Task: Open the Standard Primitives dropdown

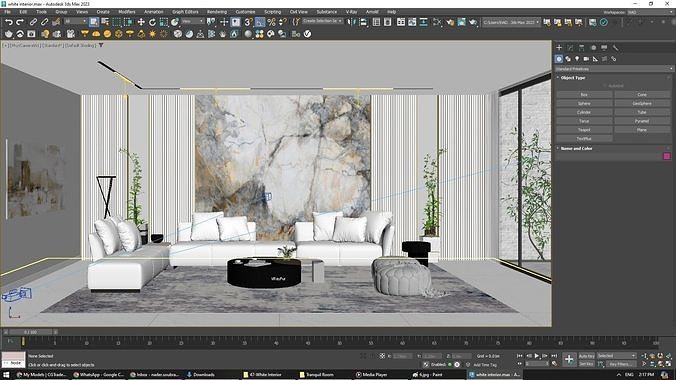Action: [x=614, y=69]
